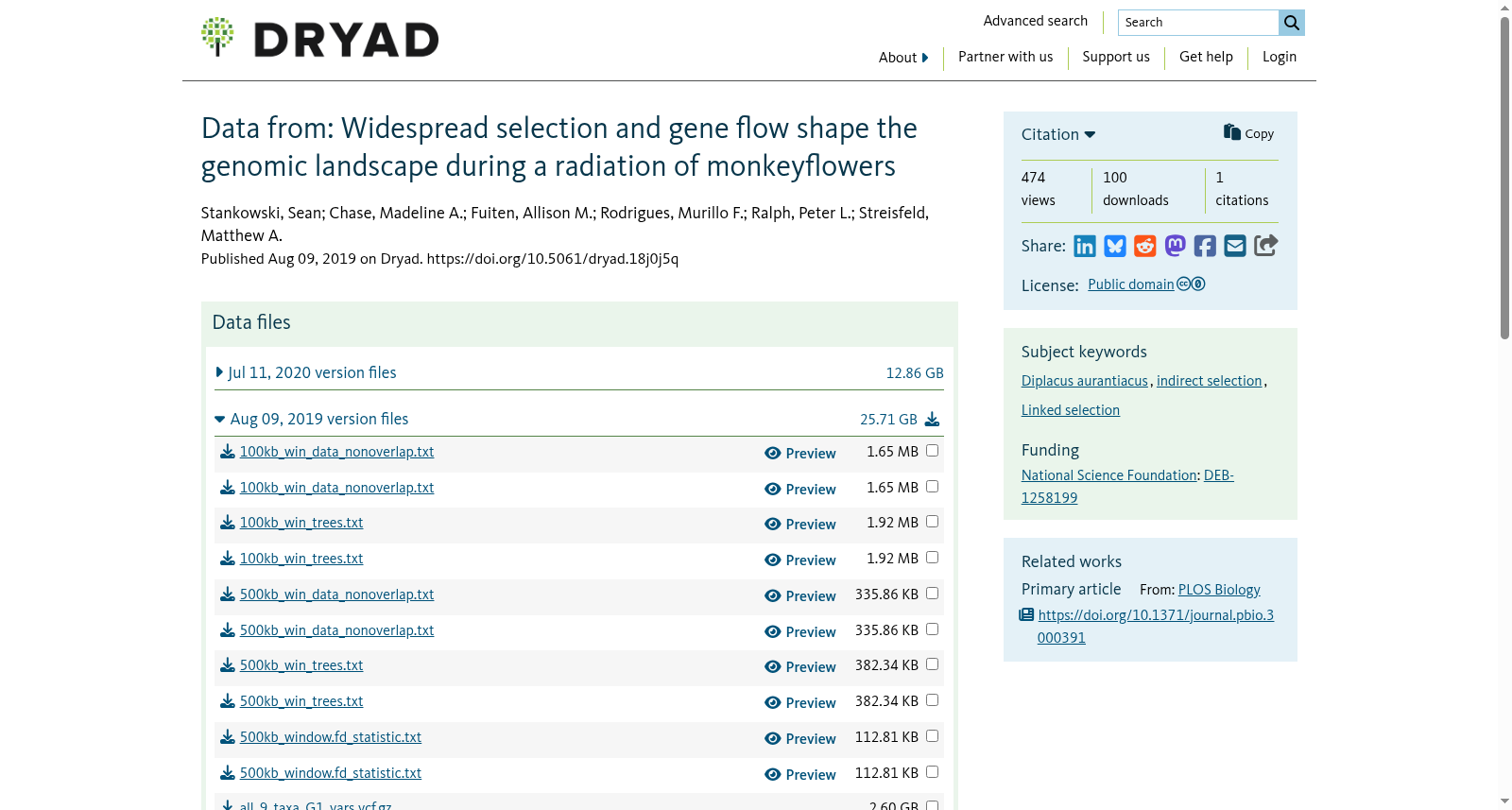The height and width of the screenshot is (810, 1512).
Task: Download all Aug 09, 2019 version files
Action: pyautogui.click(x=932, y=419)
